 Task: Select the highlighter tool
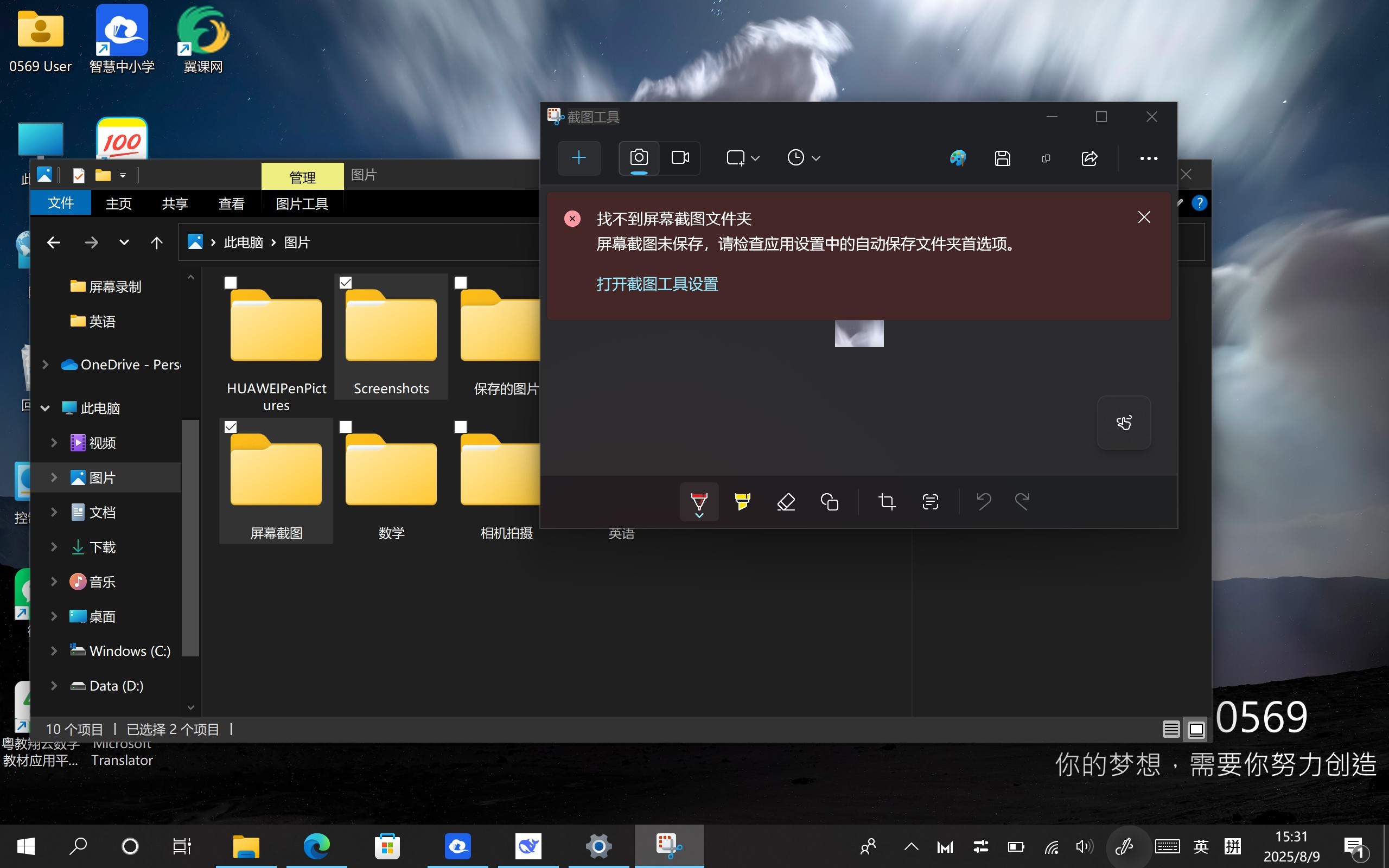(742, 501)
